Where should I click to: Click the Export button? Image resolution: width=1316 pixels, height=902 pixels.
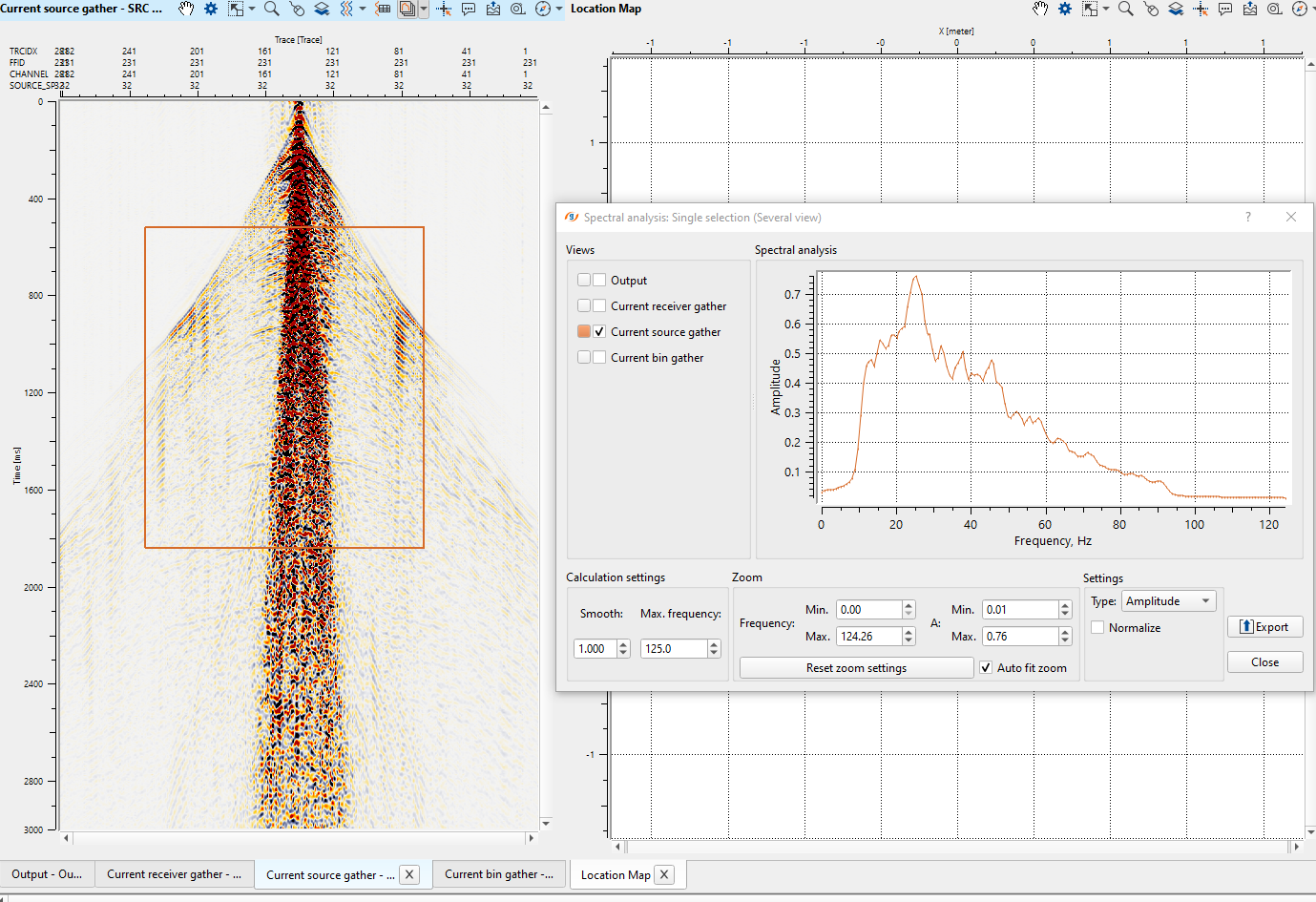pyautogui.click(x=1264, y=627)
